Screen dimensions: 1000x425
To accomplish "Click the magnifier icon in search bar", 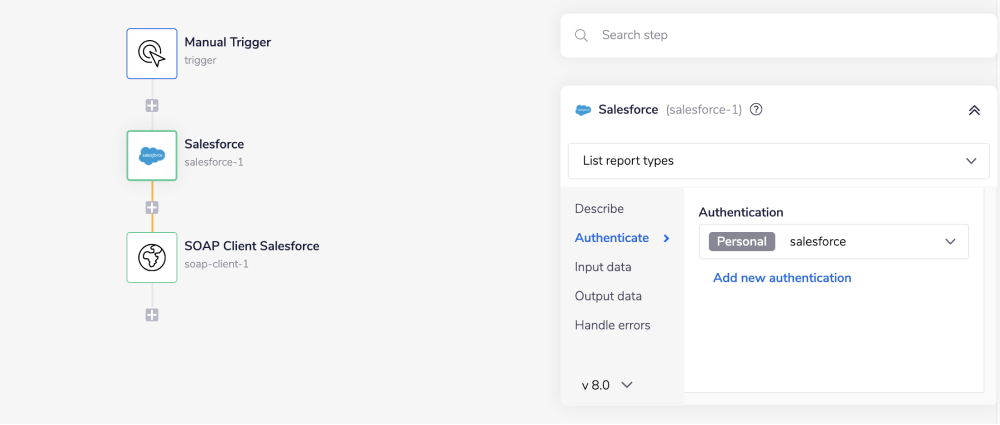I will [581, 35].
